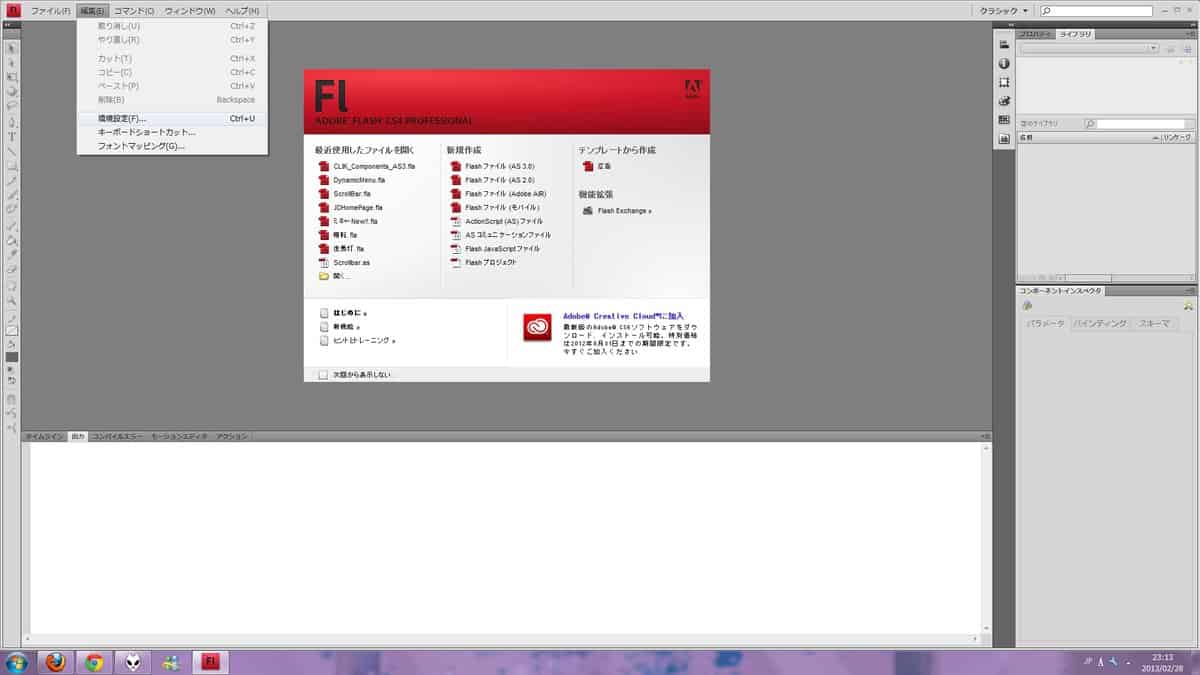Click the library search input field
This screenshot has height=675, width=1200.
(1140, 124)
